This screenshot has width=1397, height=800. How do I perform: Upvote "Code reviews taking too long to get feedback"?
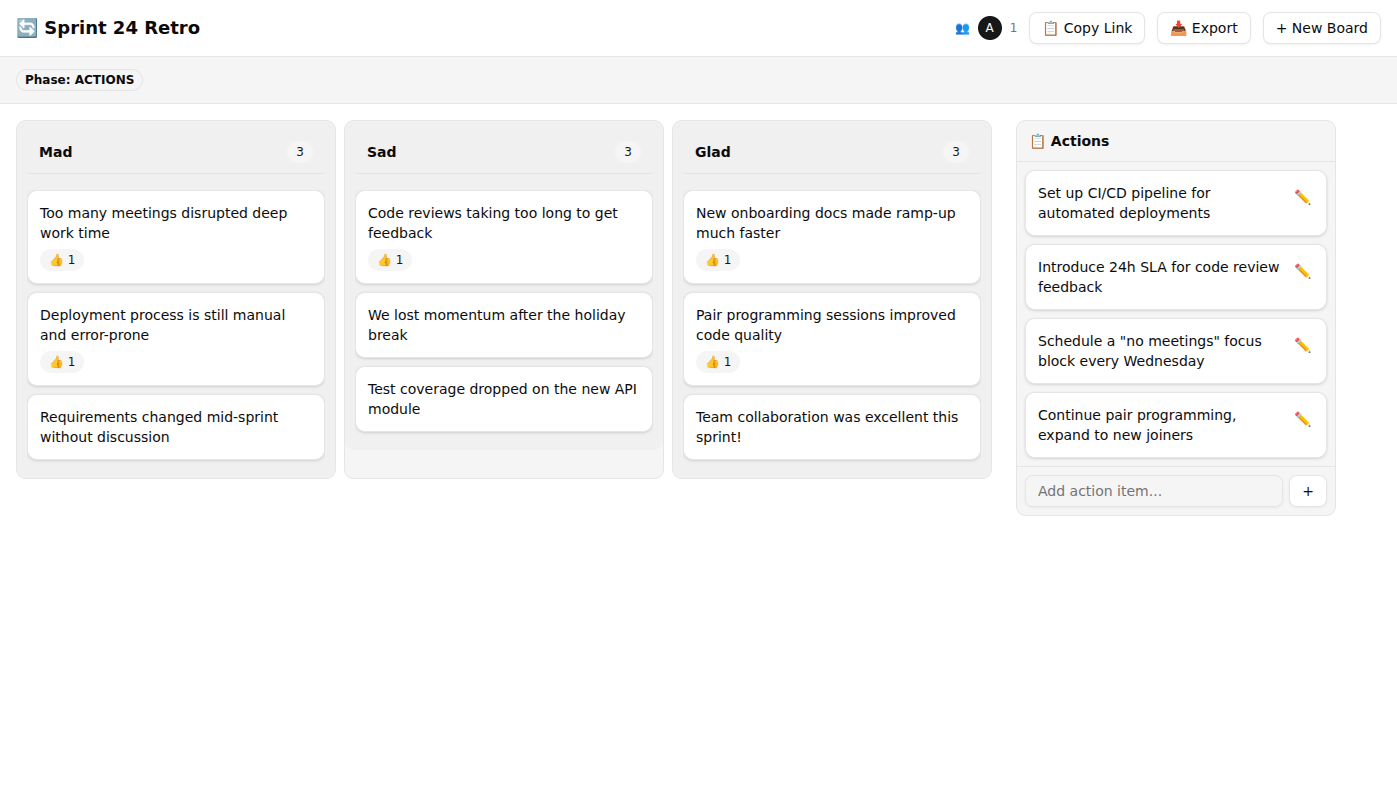point(389,260)
